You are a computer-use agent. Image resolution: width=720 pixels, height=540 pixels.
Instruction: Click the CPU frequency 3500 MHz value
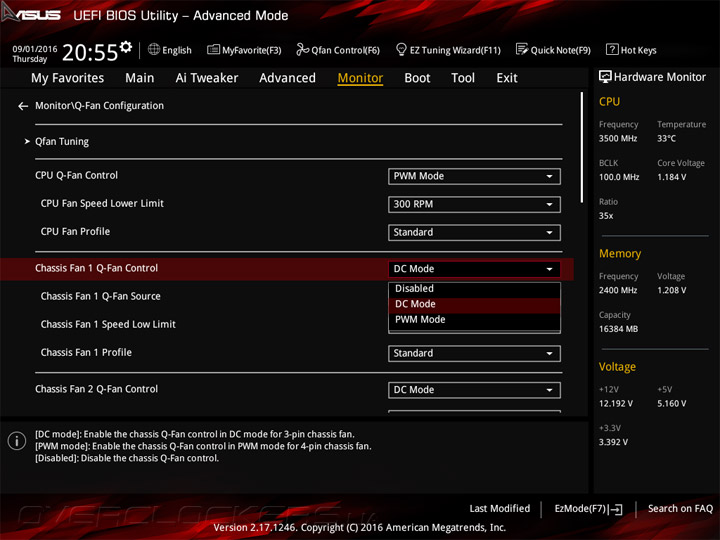pos(618,139)
